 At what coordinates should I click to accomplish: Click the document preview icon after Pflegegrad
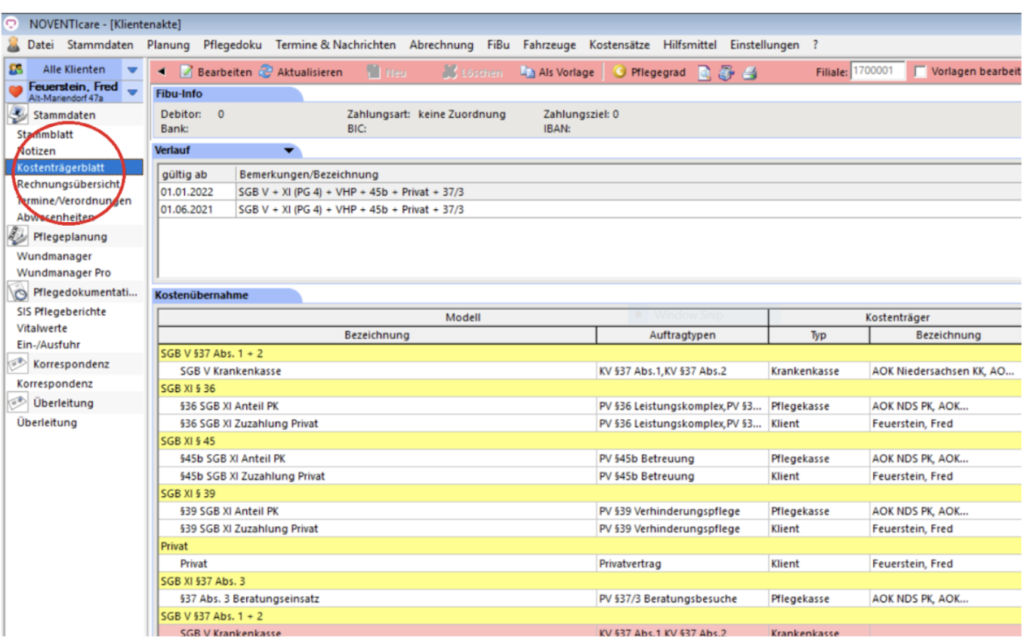(x=704, y=73)
